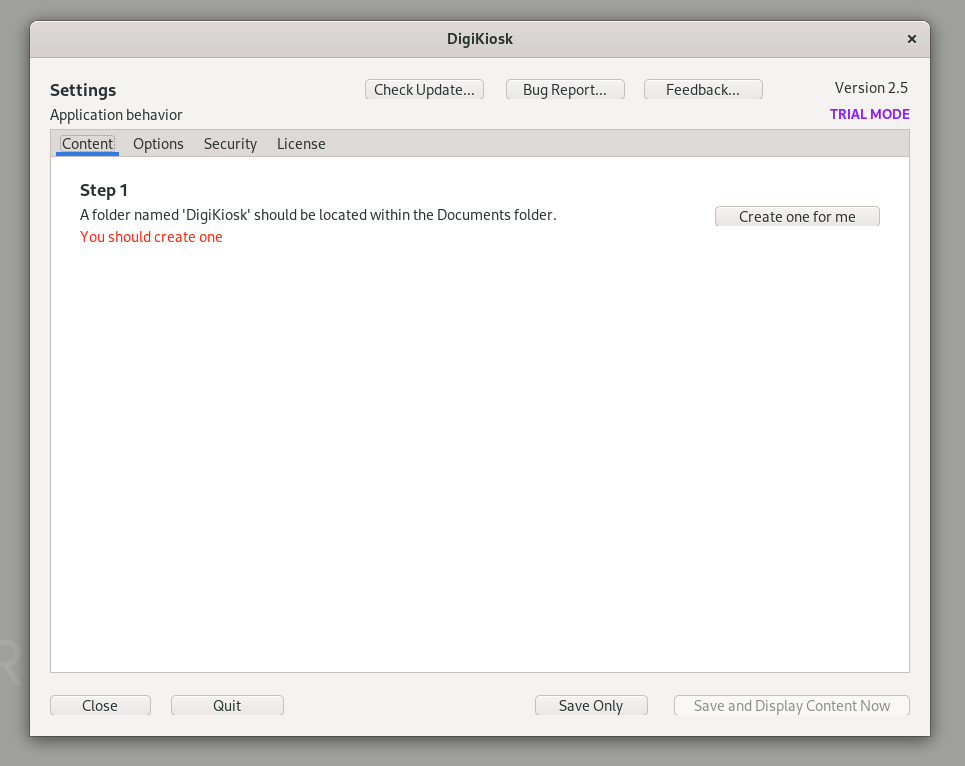Click the 'You should create one' warning
The height and width of the screenshot is (766, 965).
151,237
